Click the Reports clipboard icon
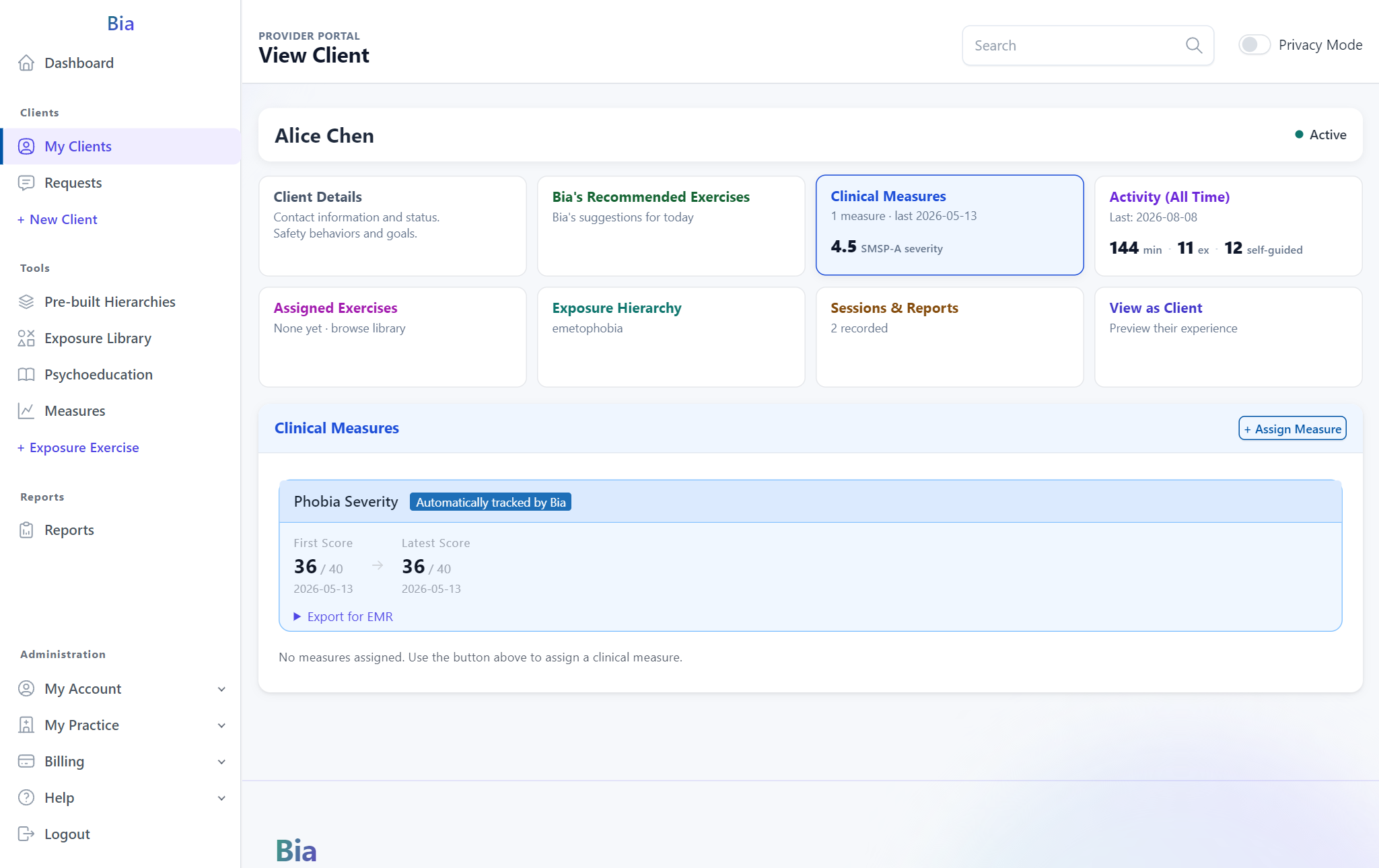 click(x=26, y=530)
